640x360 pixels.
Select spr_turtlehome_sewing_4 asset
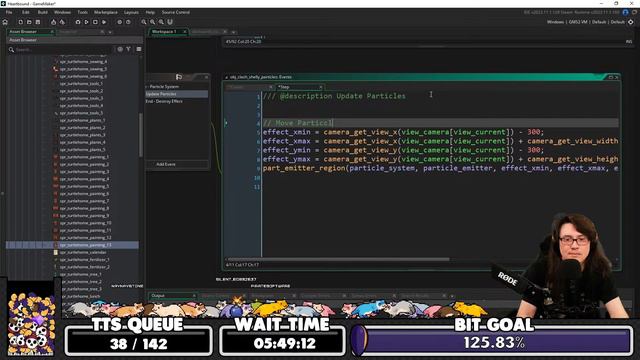click(83, 62)
